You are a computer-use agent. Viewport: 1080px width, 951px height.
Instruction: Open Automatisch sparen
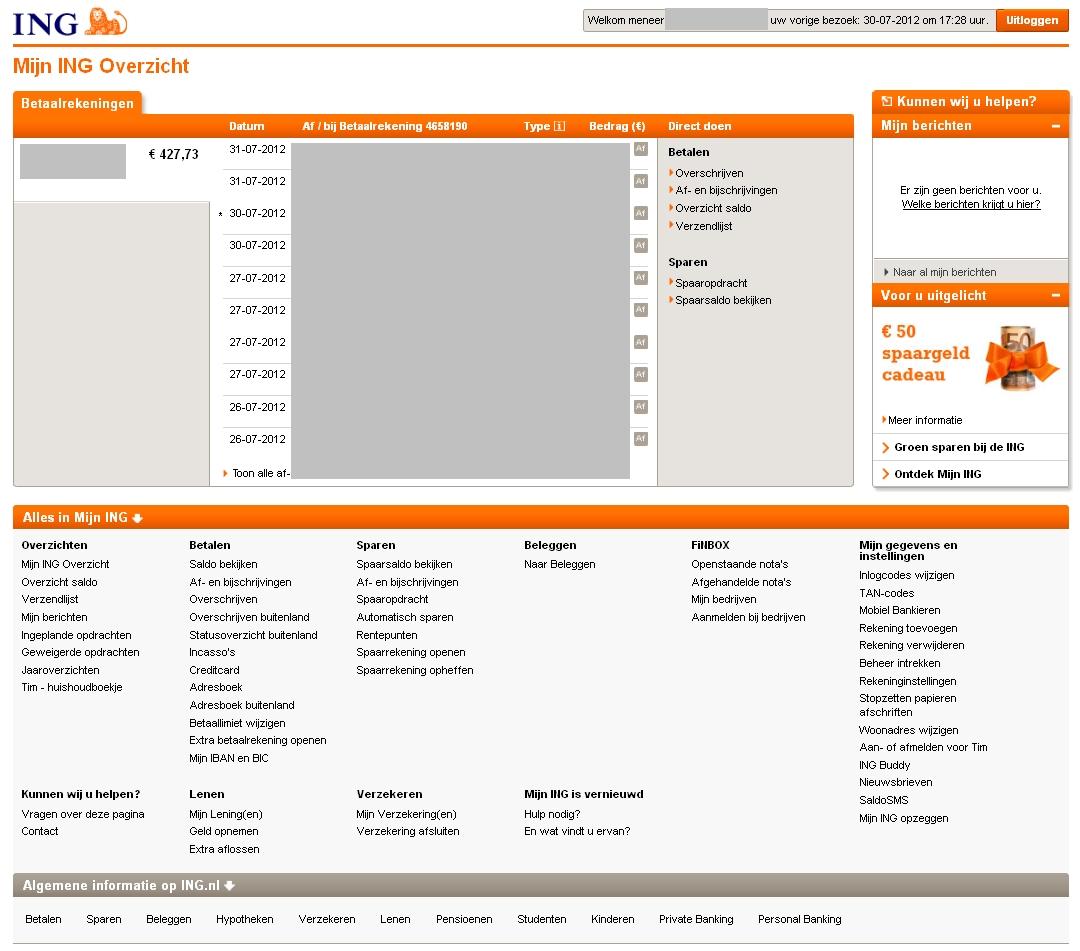pos(404,617)
